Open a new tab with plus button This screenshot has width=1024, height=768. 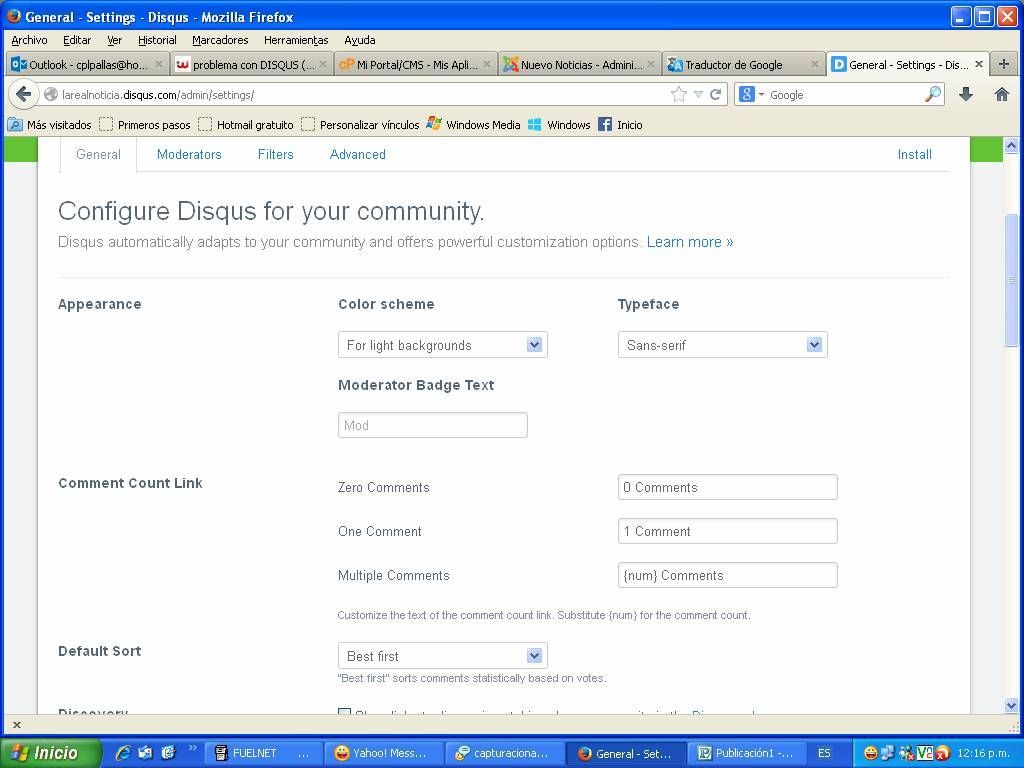click(x=1004, y=64)
